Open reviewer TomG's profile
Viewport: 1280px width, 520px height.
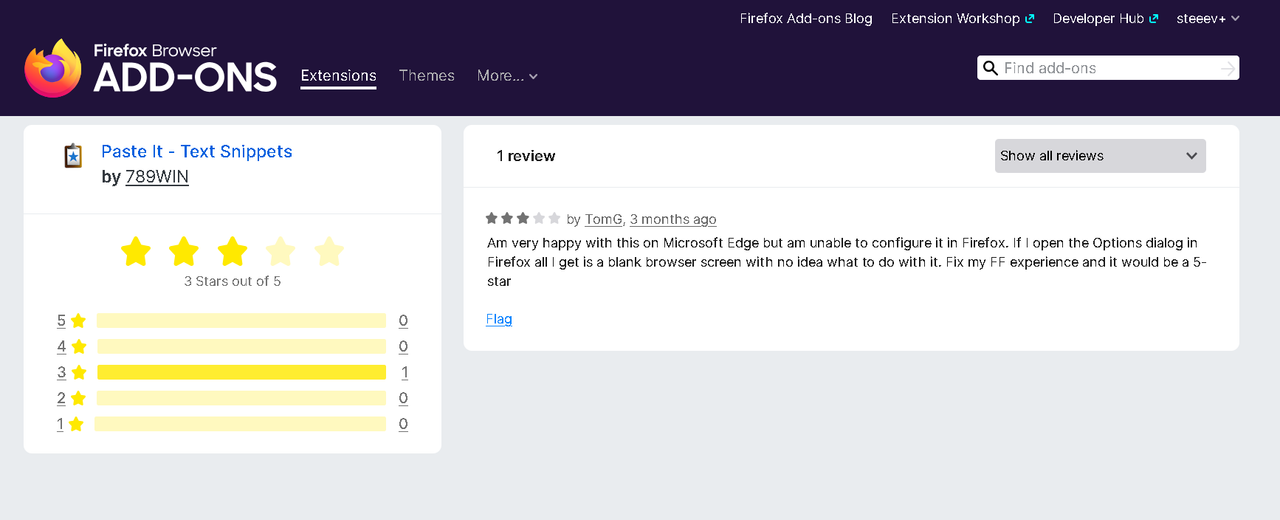pos(604,219)
